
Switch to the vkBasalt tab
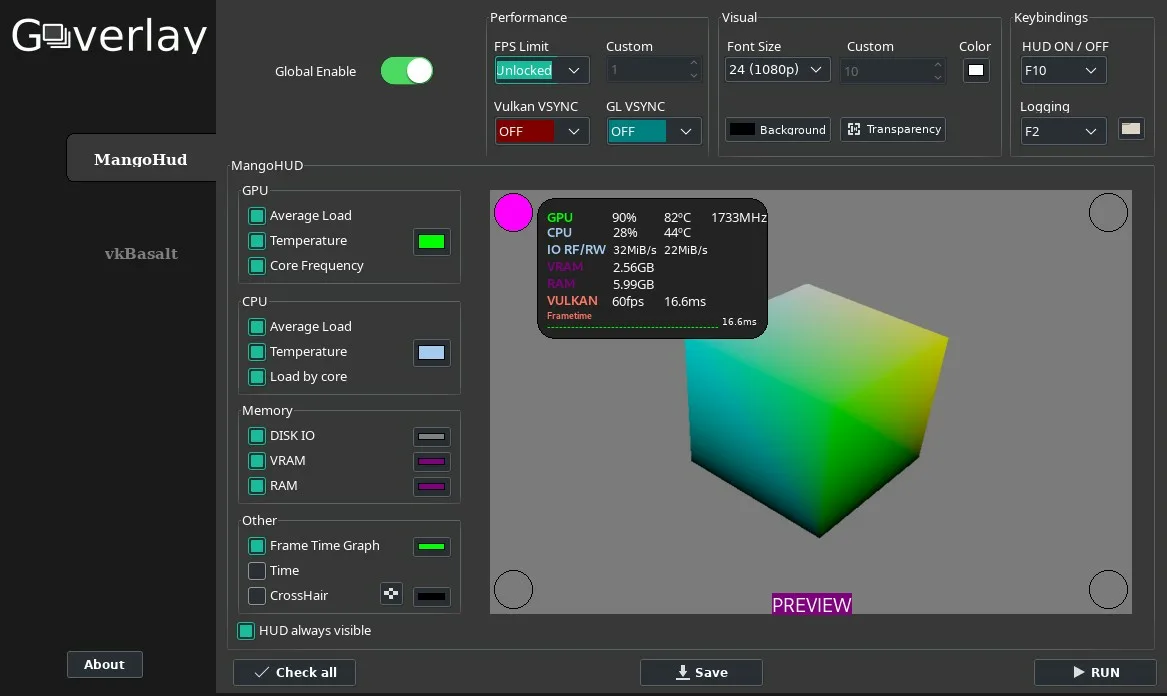click(x=141, y=253)
